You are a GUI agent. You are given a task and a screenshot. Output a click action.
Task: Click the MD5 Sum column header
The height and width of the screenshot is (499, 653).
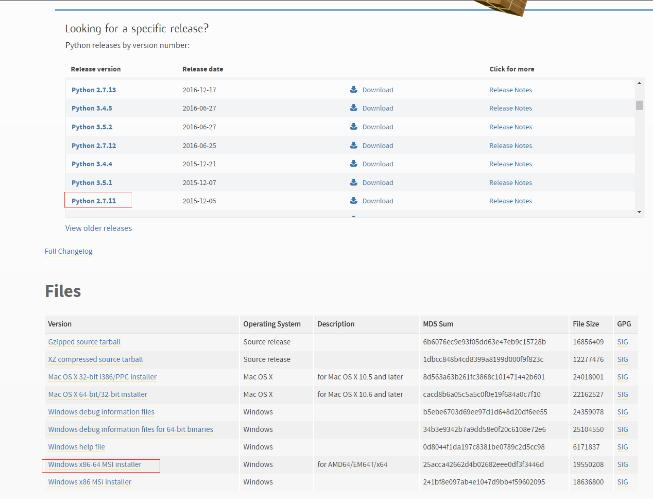tap(438, 324)
